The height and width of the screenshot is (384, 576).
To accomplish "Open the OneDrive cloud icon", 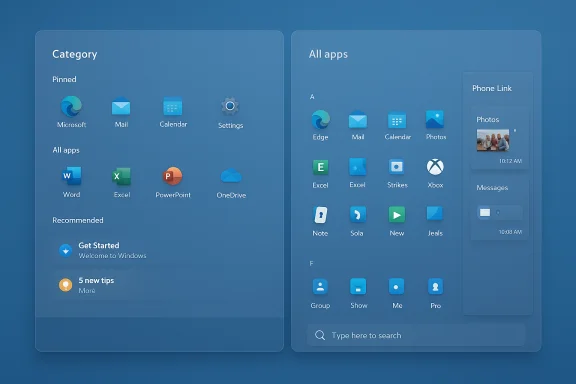I will tap(231, 176).
